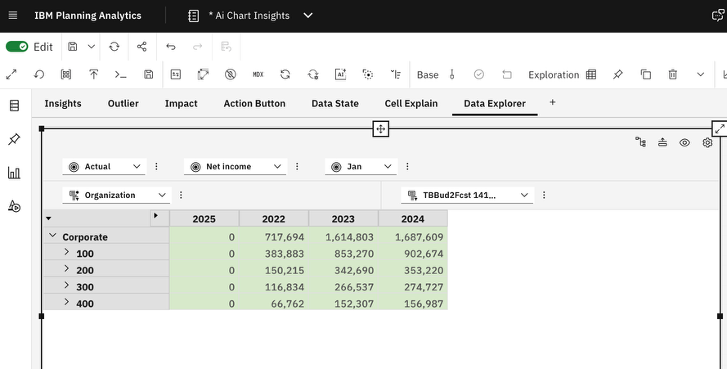Click the delete trash icon
The image size is (728, 370).
(x=673, y=74)
